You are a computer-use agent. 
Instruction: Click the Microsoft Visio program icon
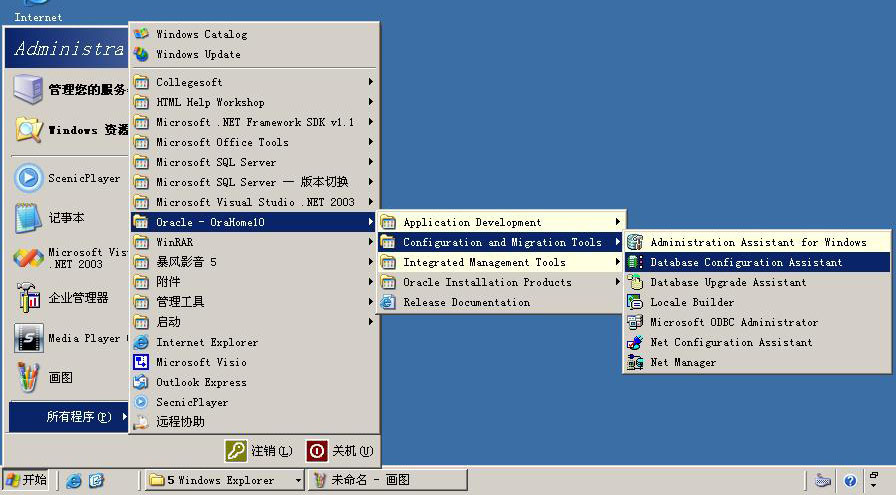point(141,362)
